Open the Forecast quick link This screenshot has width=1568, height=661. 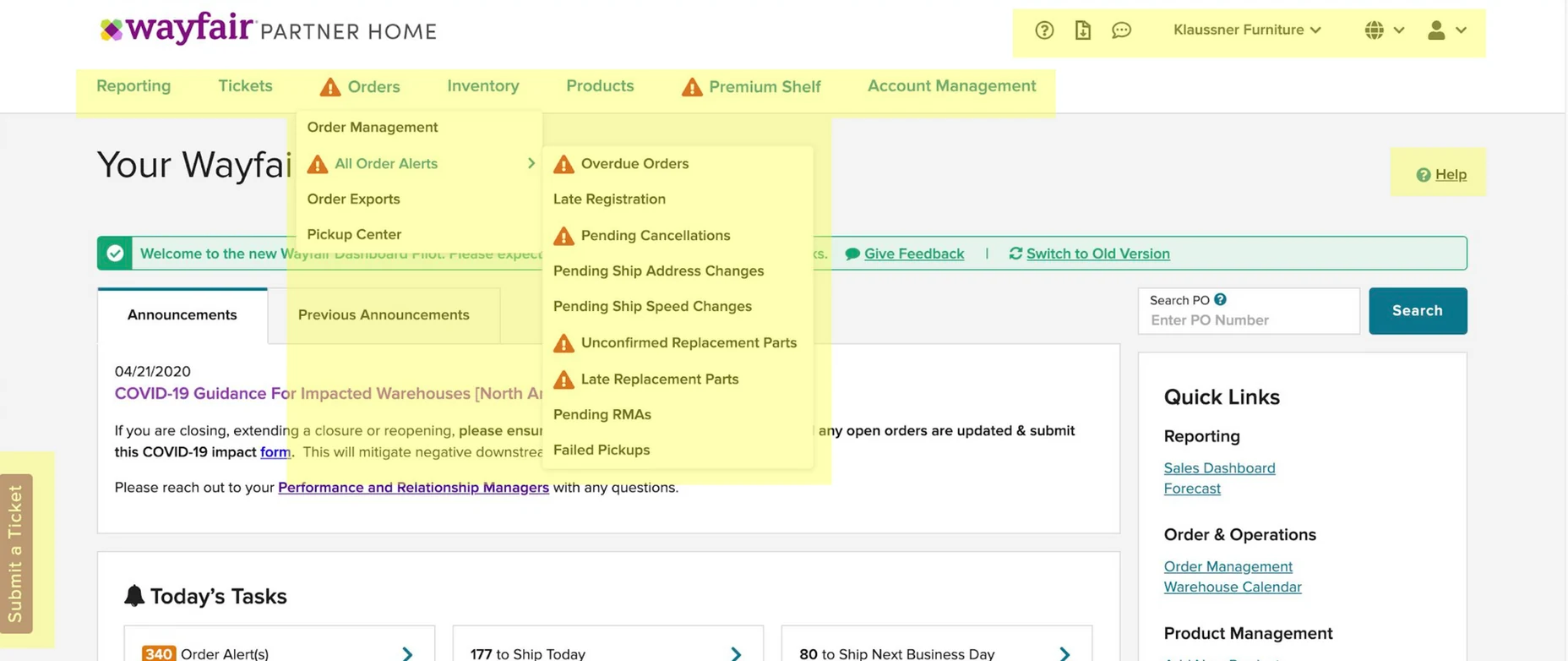click(x=1192, y=489)
